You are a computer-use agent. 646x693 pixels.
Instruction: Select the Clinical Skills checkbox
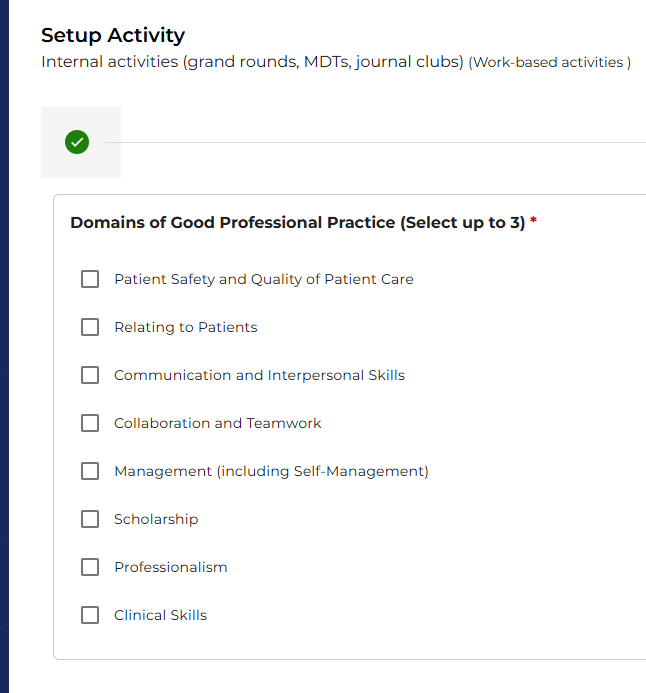(x=90, y=615)
